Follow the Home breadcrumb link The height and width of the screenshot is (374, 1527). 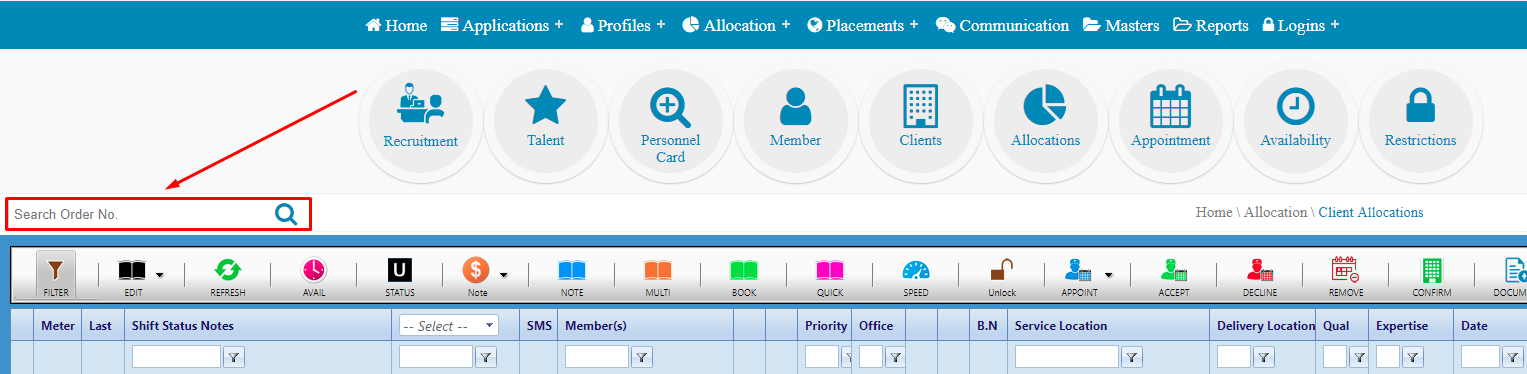[1213, 212]
